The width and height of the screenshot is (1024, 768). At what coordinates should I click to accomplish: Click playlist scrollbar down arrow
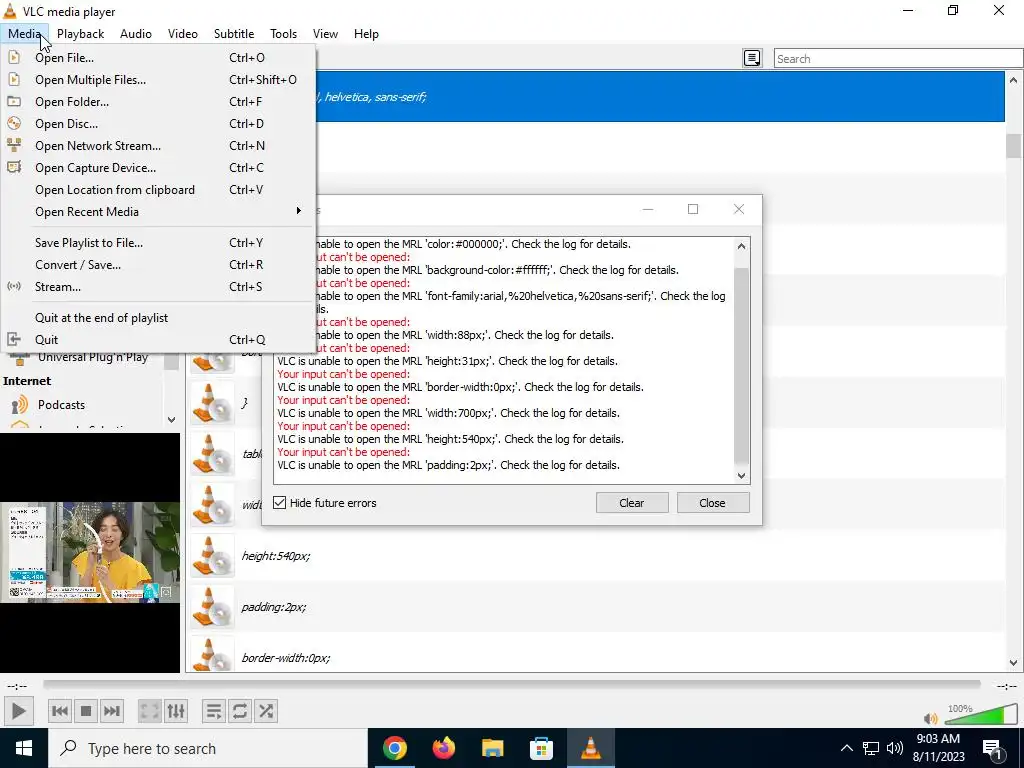[1013, 663]
